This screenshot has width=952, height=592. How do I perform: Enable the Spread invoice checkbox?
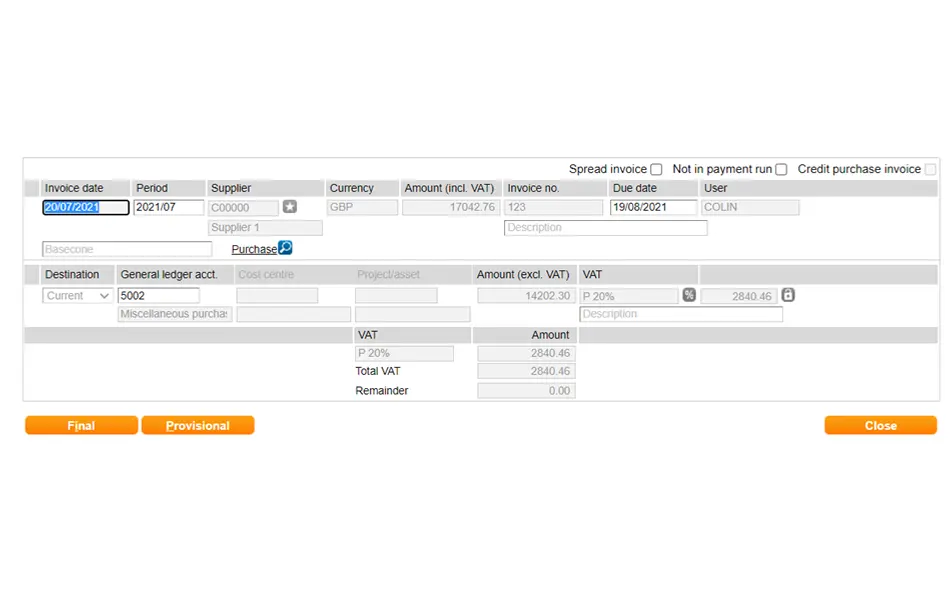point(656,169)
